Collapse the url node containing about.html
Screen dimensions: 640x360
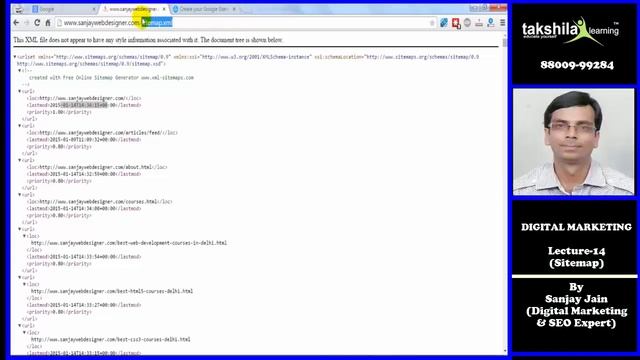(19, 160)
